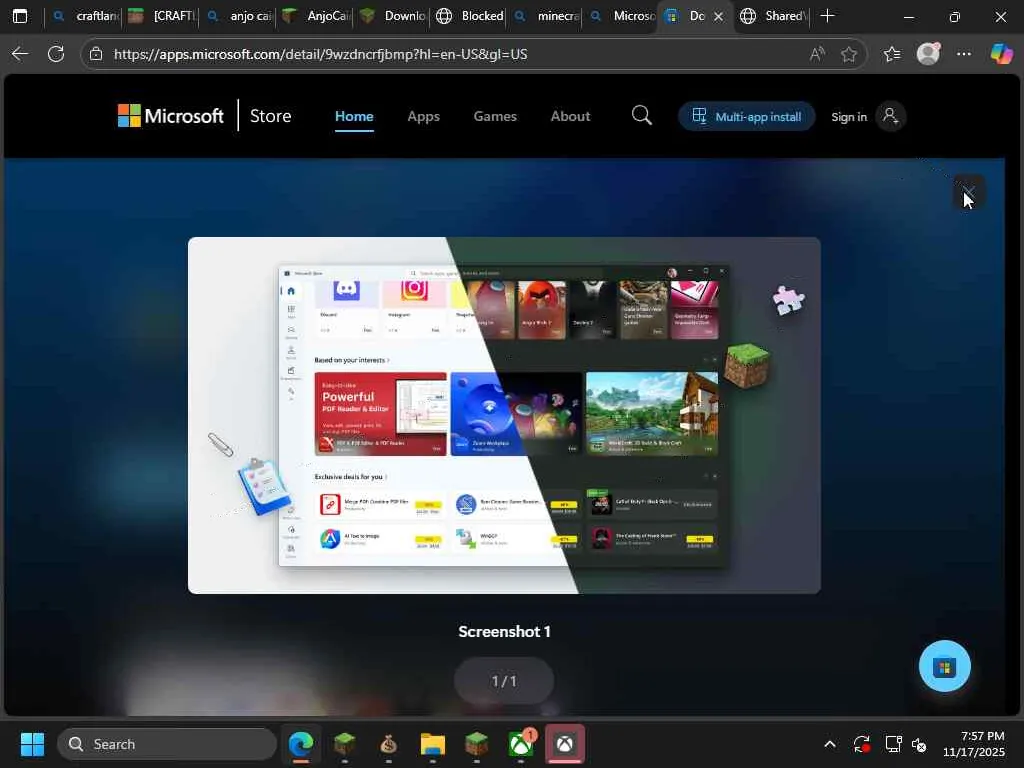
Task: Open the Store search magnifier icon
Action: coord(641,116)
